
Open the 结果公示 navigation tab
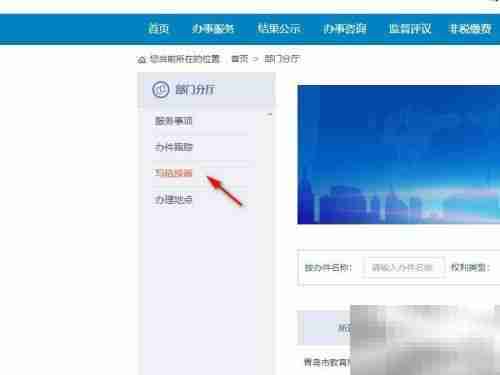279,29
